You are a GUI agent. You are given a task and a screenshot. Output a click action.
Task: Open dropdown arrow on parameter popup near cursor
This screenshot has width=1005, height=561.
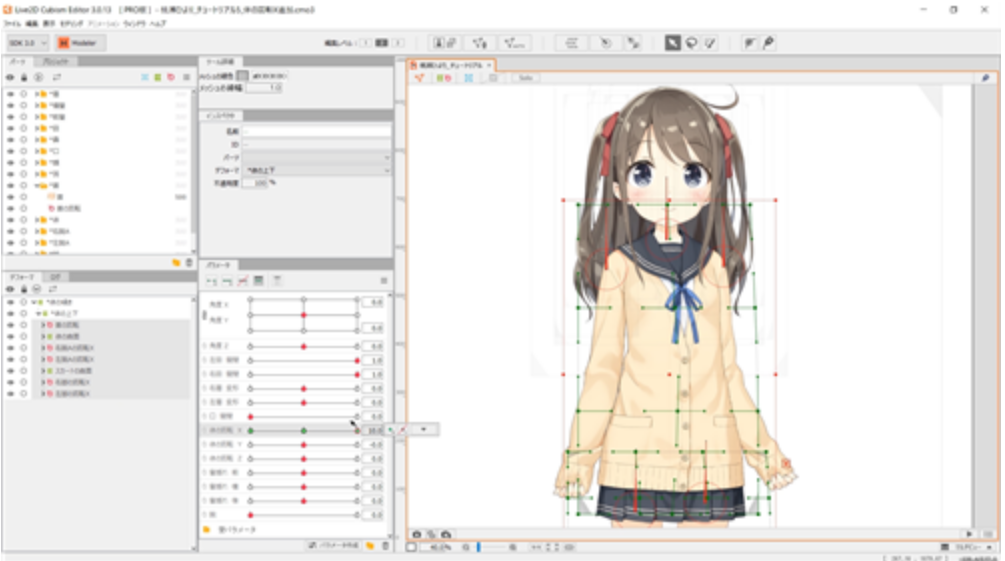[x=424, y=430]
